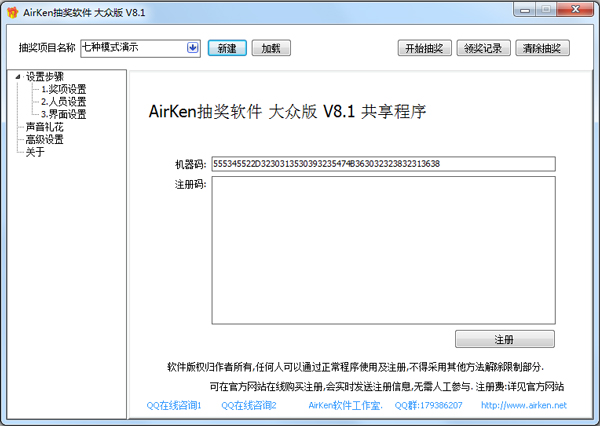Start the lottery with 开始抽奖
Screen dimensions: 600x426
pos(424,48)
